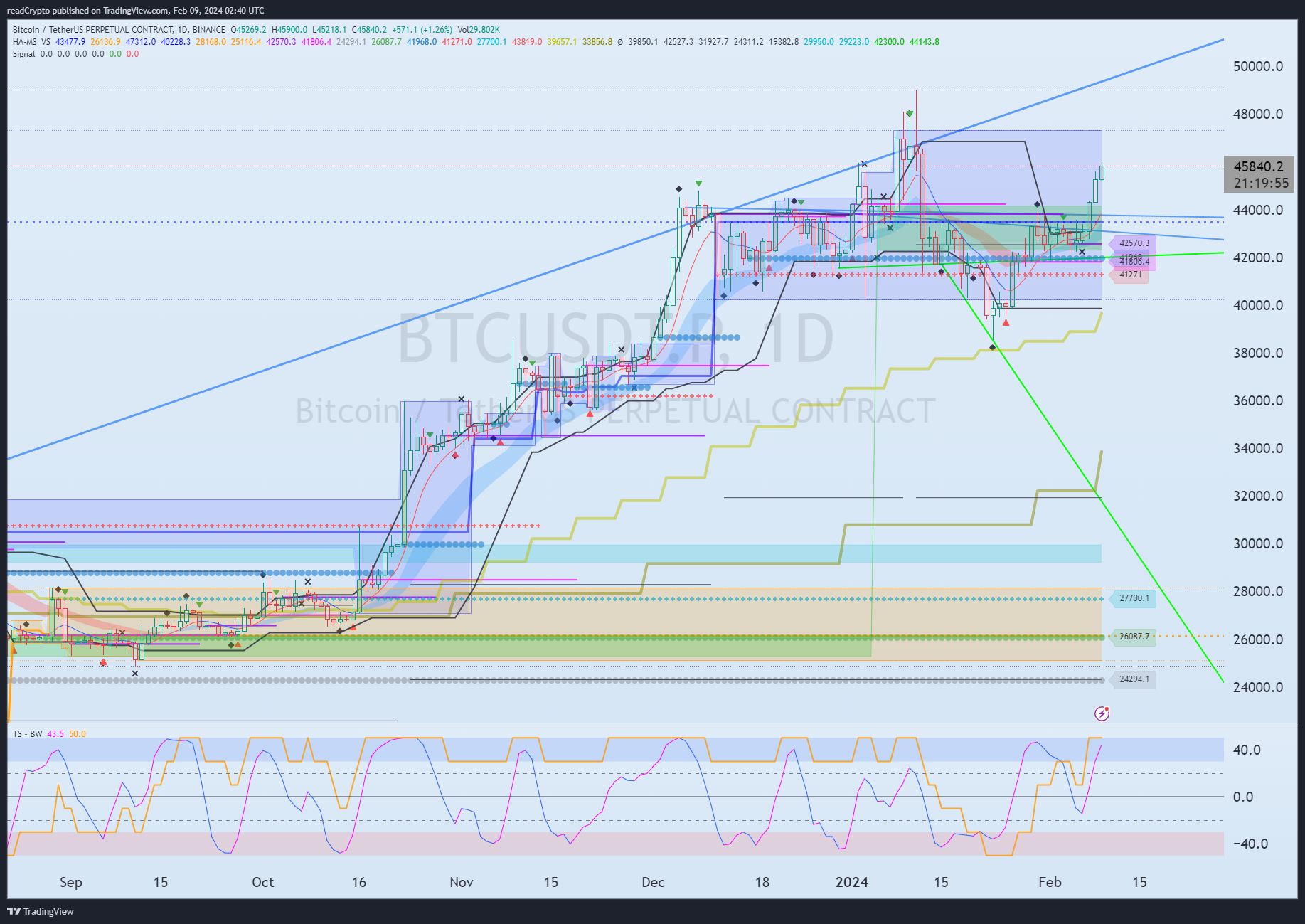Click the close value C45840.2
The image size is (1305, 924).
tap(369, 30)
